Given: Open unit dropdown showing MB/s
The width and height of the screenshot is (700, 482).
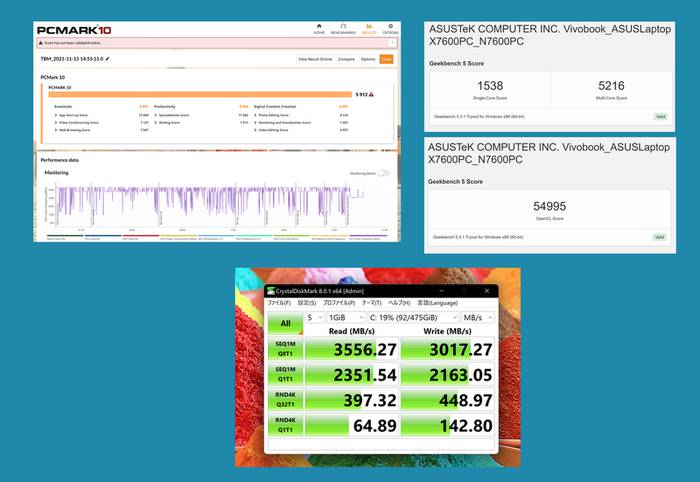Looking at the screenshot, I should pos(478,317).
